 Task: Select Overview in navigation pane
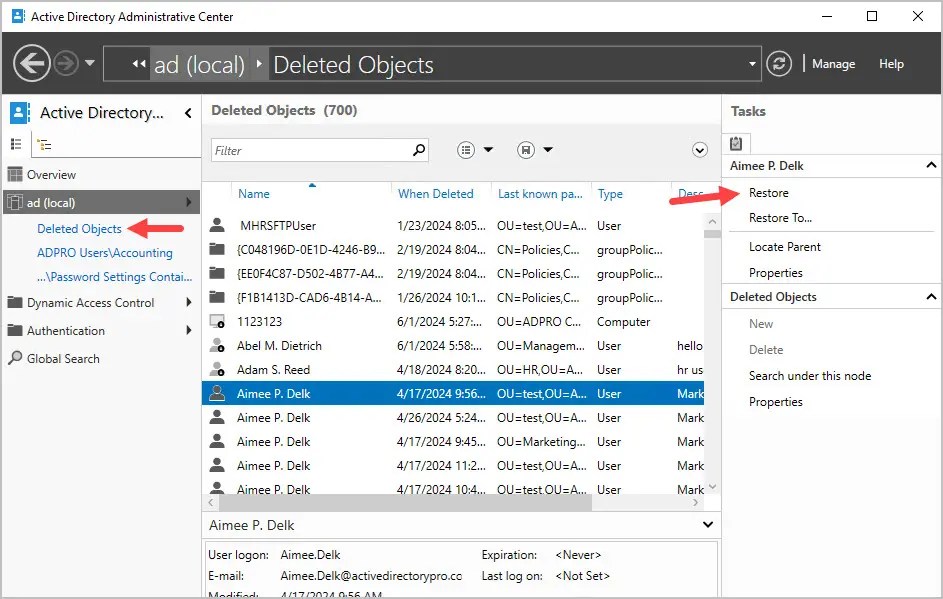coord(51,175)
